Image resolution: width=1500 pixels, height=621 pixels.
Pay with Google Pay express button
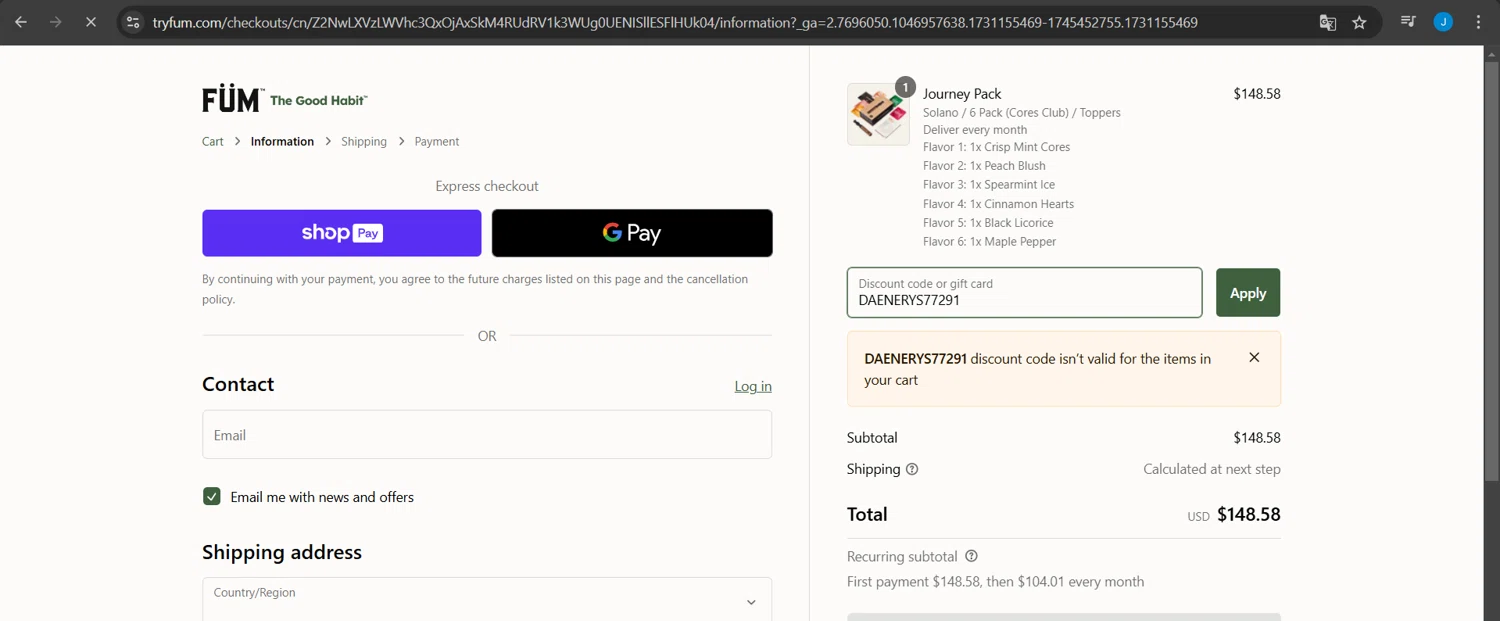632,233
